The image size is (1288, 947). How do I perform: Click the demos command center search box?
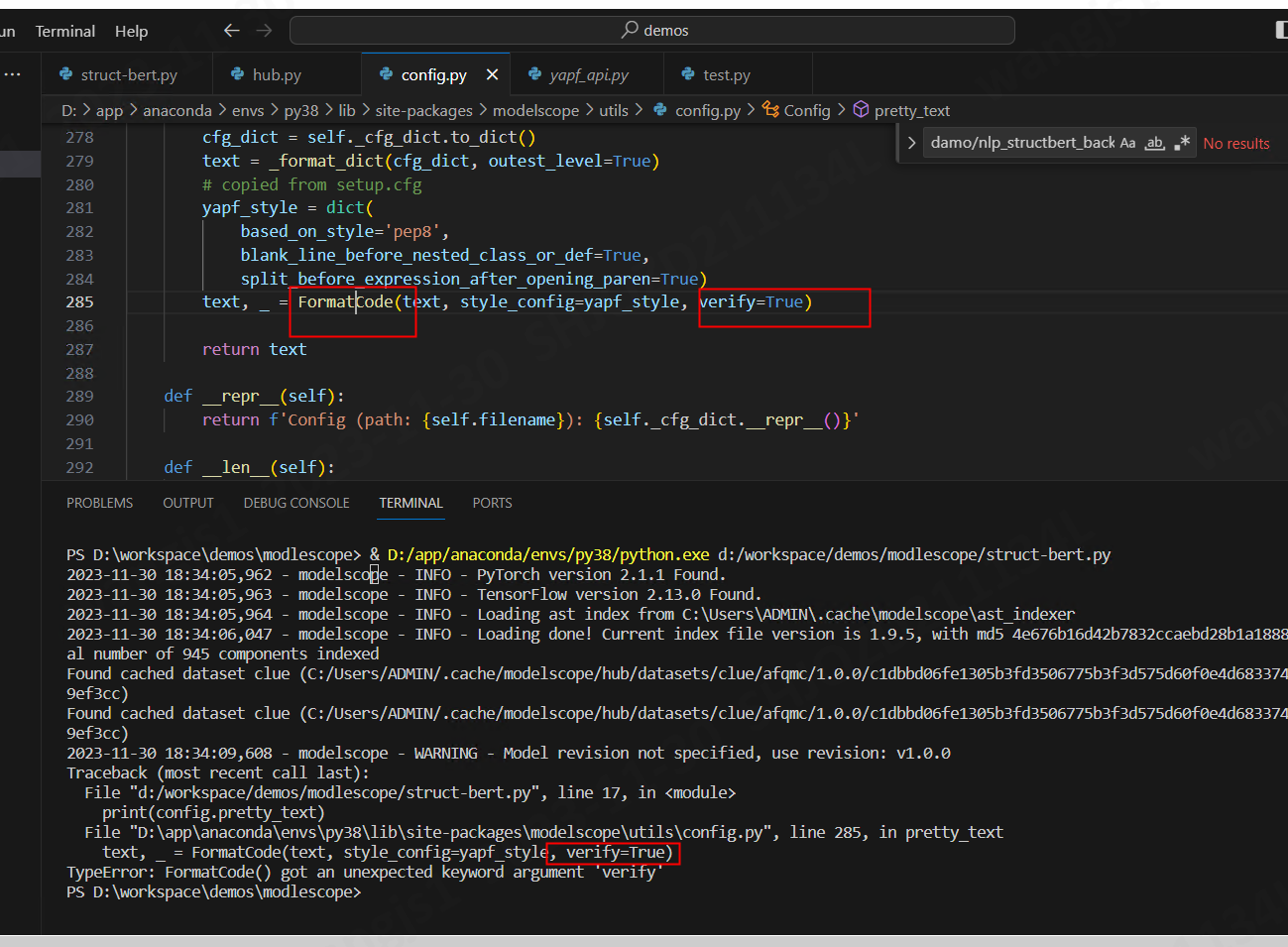652,31
